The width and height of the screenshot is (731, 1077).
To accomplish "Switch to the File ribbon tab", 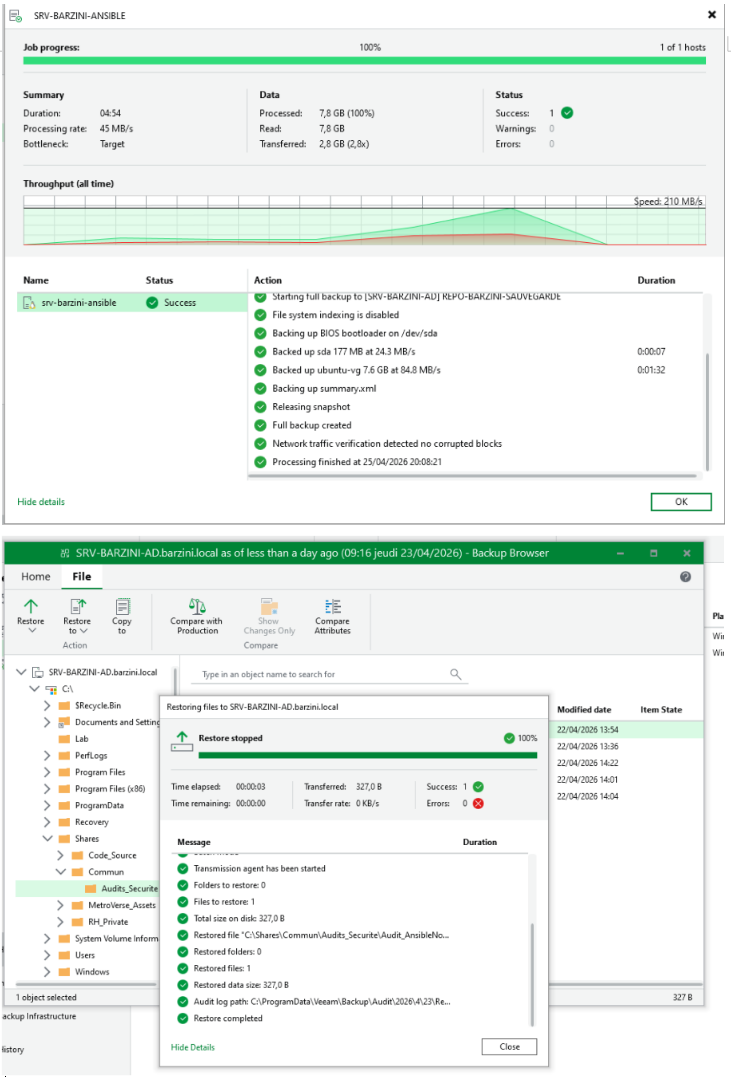I will [82, 577].
